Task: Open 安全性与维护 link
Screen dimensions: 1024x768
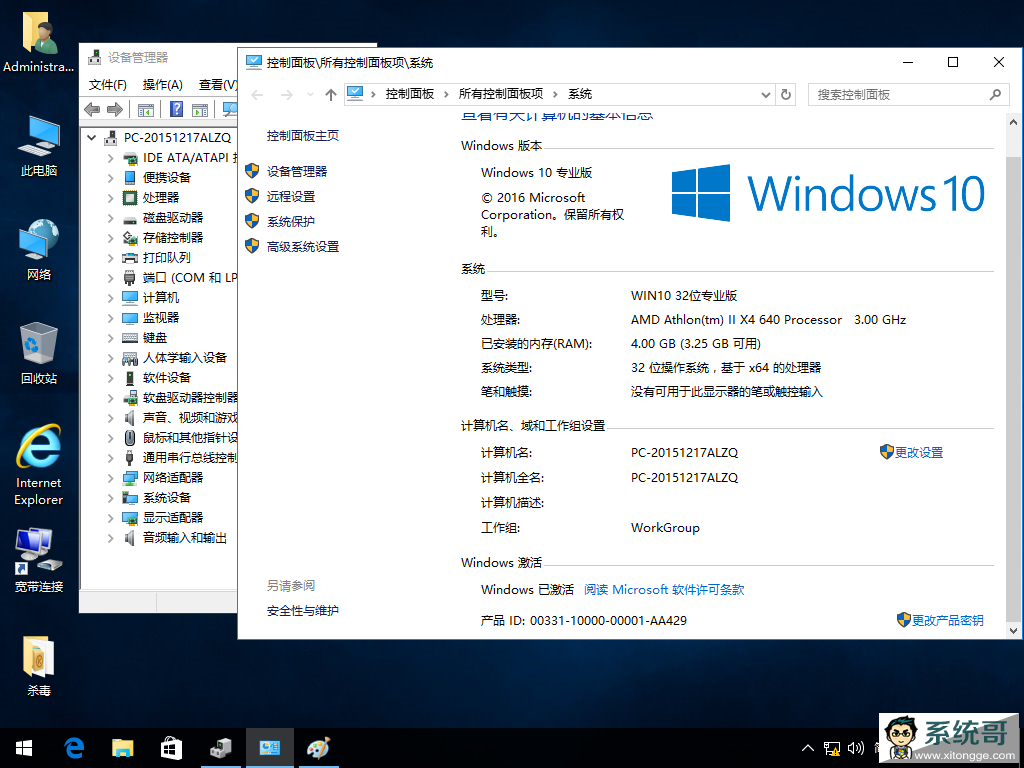Action: 303,611
